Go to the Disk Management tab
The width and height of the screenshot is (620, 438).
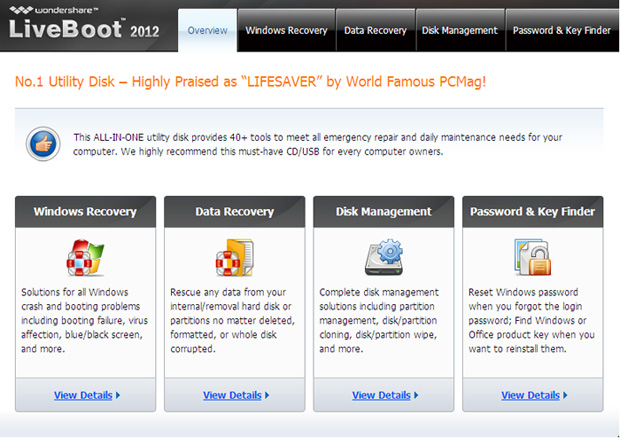[x=460, y=30]
